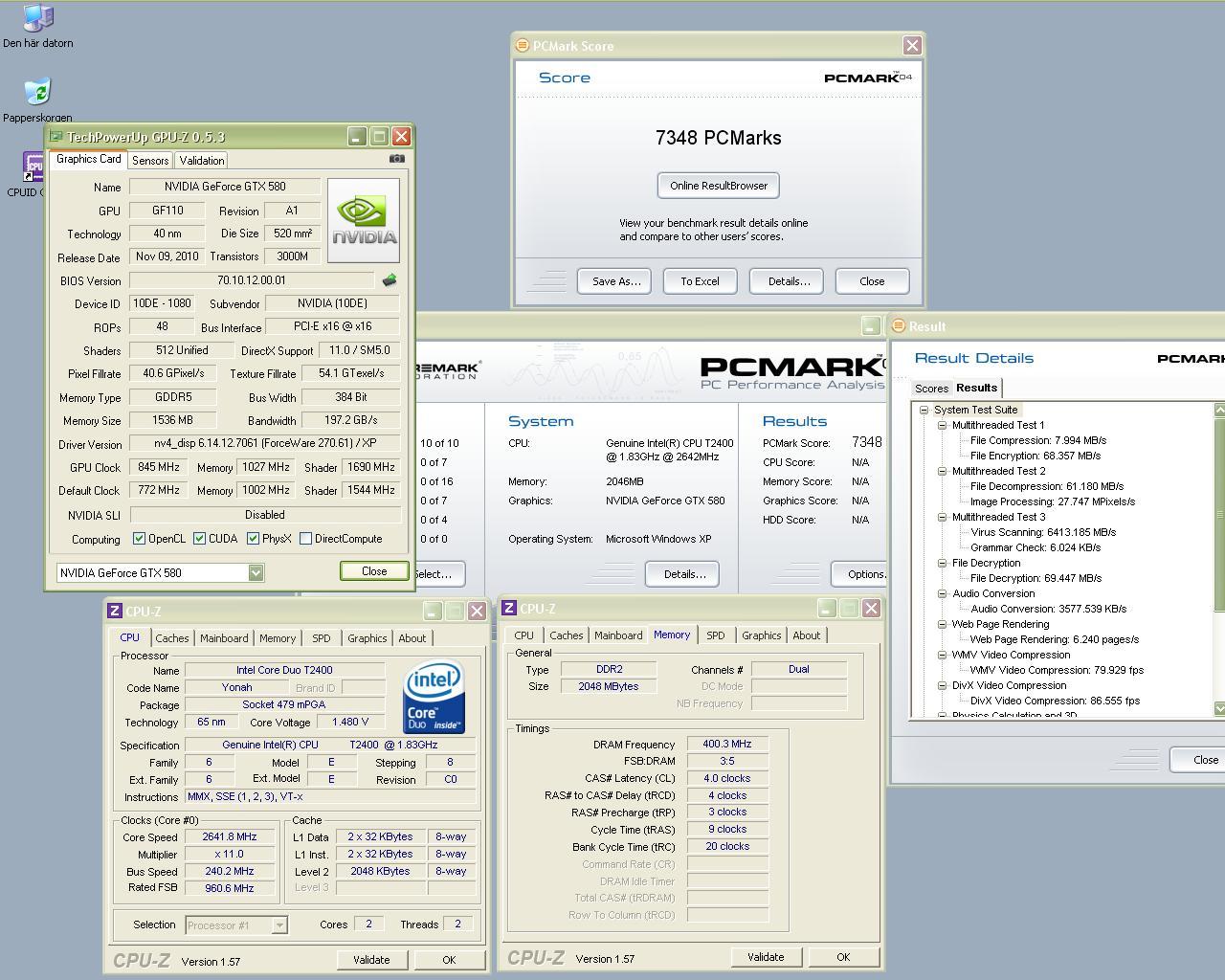The width and height of the screenshot is (1225, 980).
Task: Collapse WMV Video Compression tree node
Action: tap(942, 655)
